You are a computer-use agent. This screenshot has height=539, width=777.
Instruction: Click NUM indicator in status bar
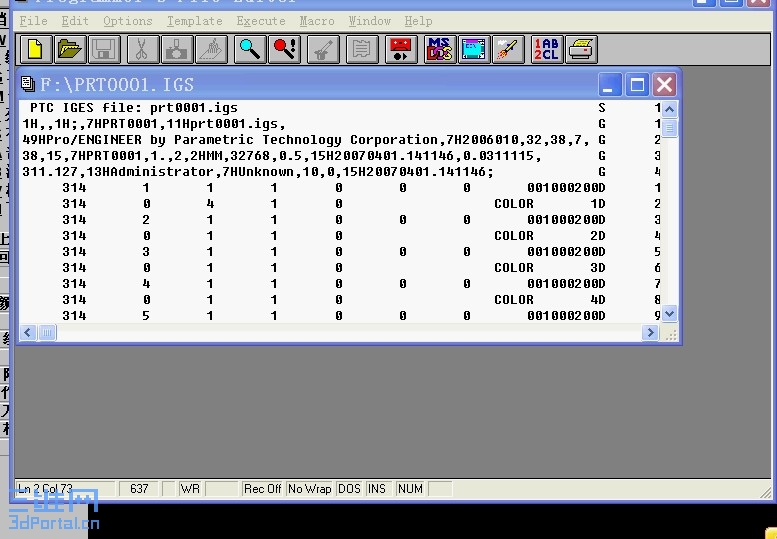410,489
